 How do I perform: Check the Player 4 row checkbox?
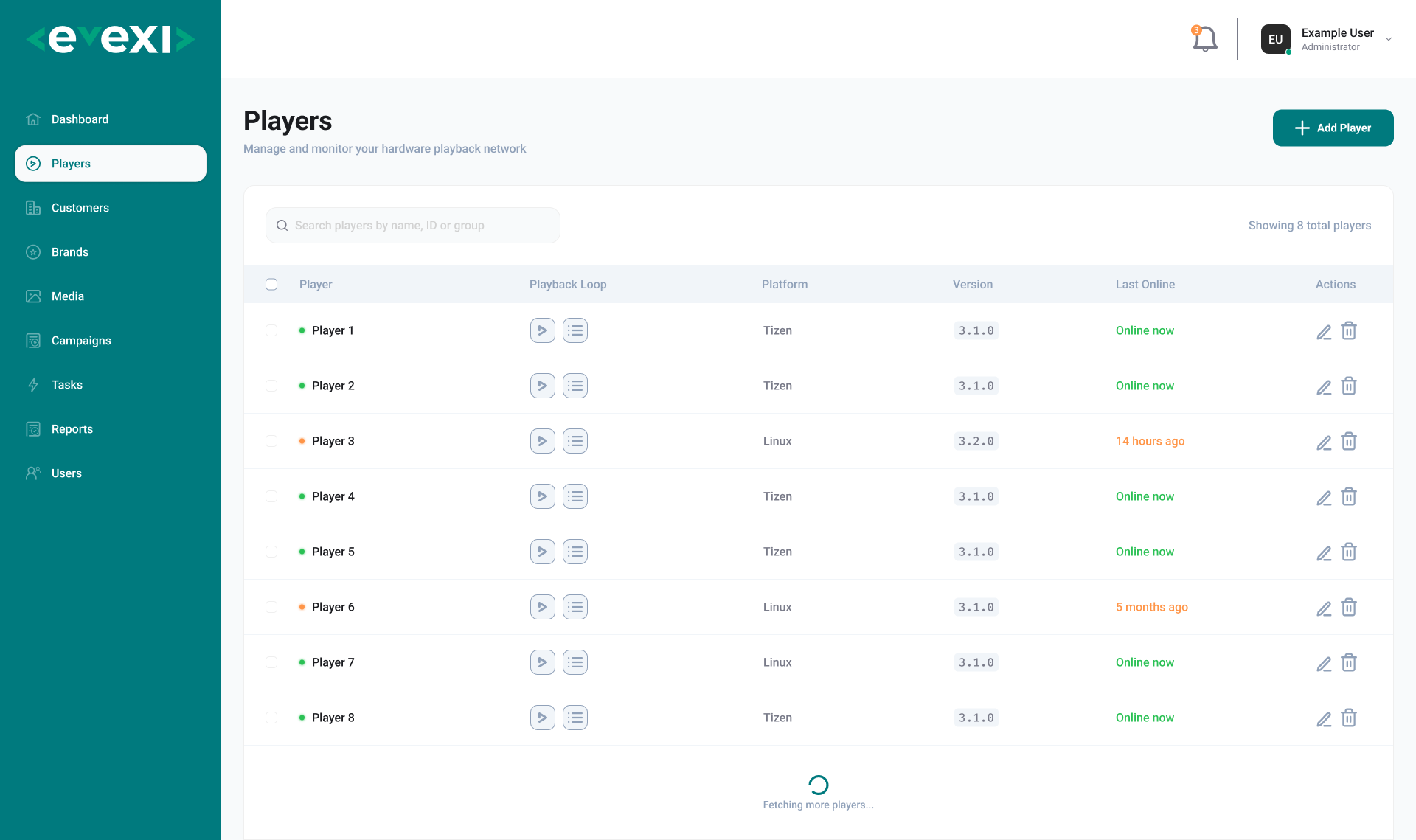271,496
